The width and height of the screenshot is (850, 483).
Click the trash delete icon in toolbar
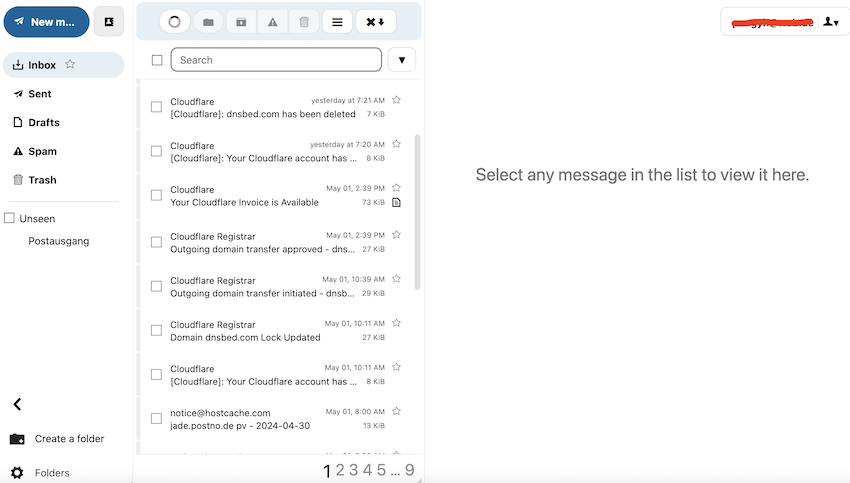(304, 21)
